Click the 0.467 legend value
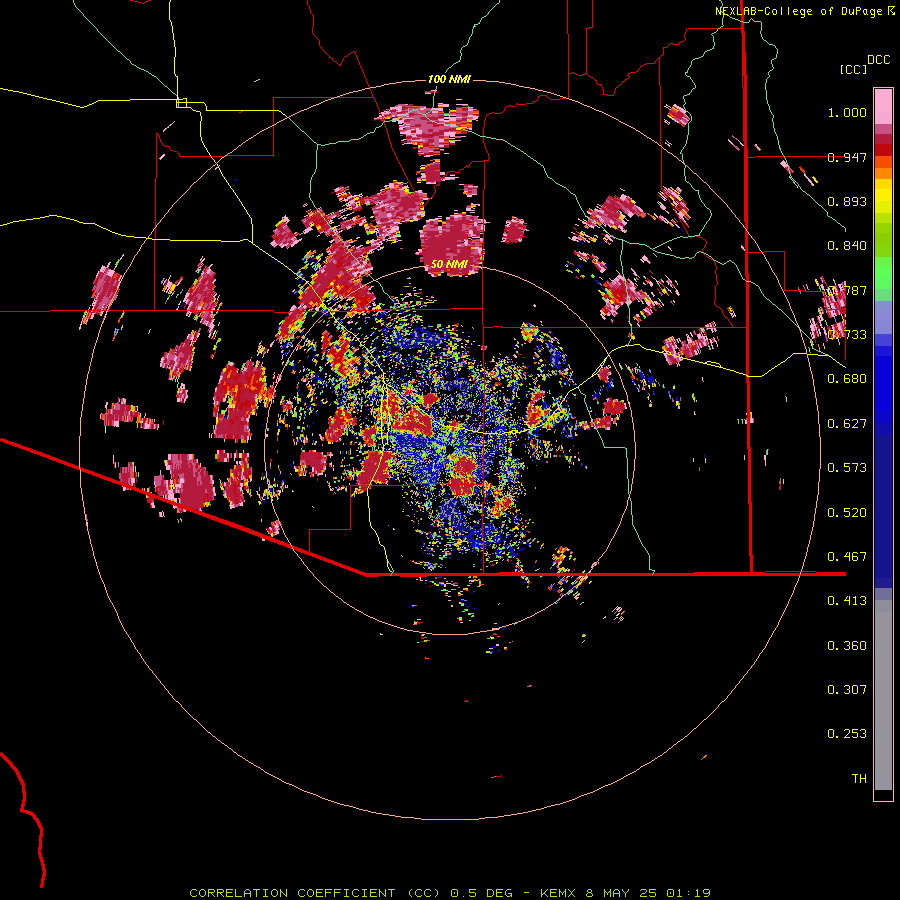This screenshot has height=900, width=900. point(847,557)
